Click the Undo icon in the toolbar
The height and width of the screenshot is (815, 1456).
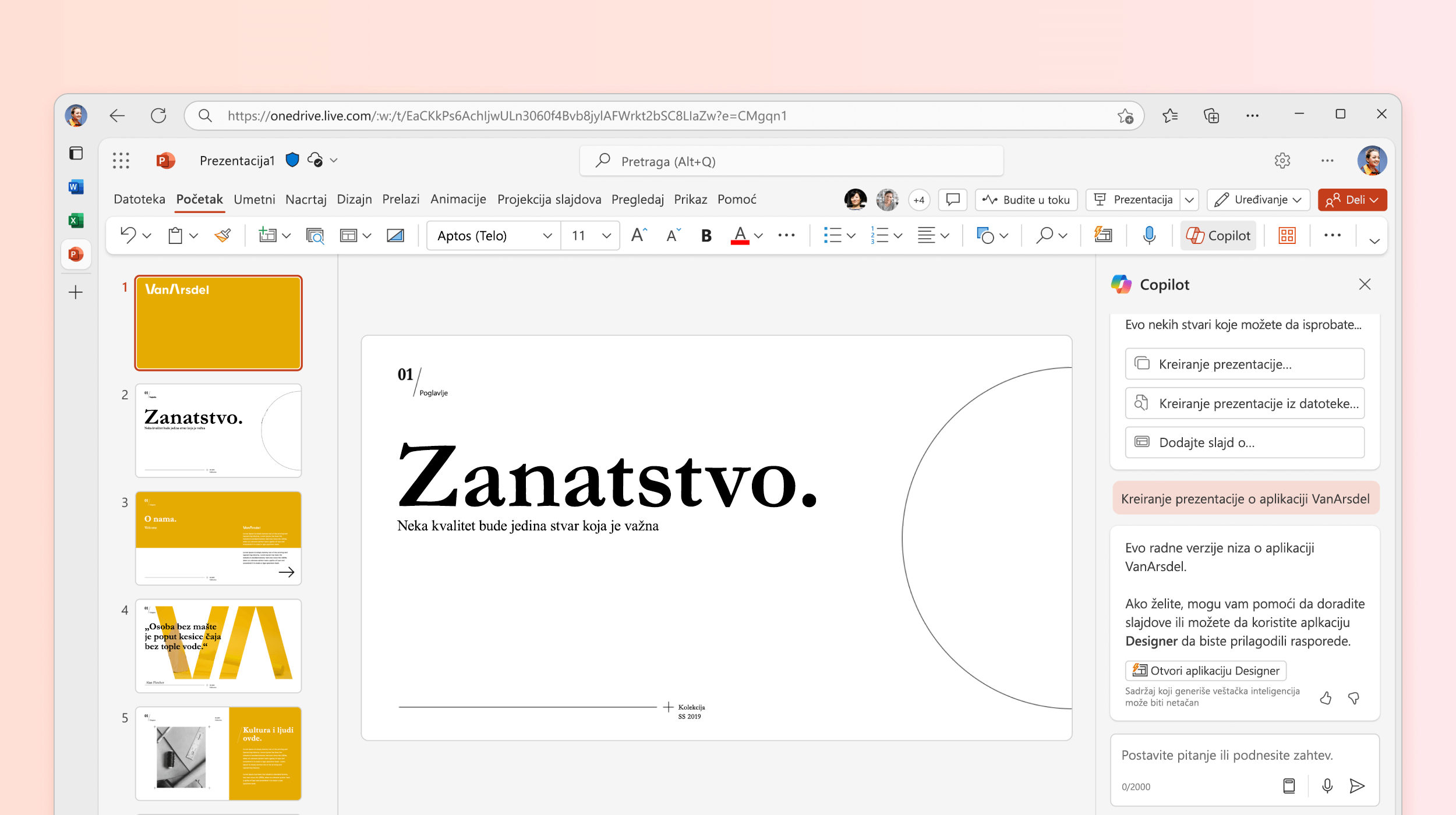click(127, 235)
